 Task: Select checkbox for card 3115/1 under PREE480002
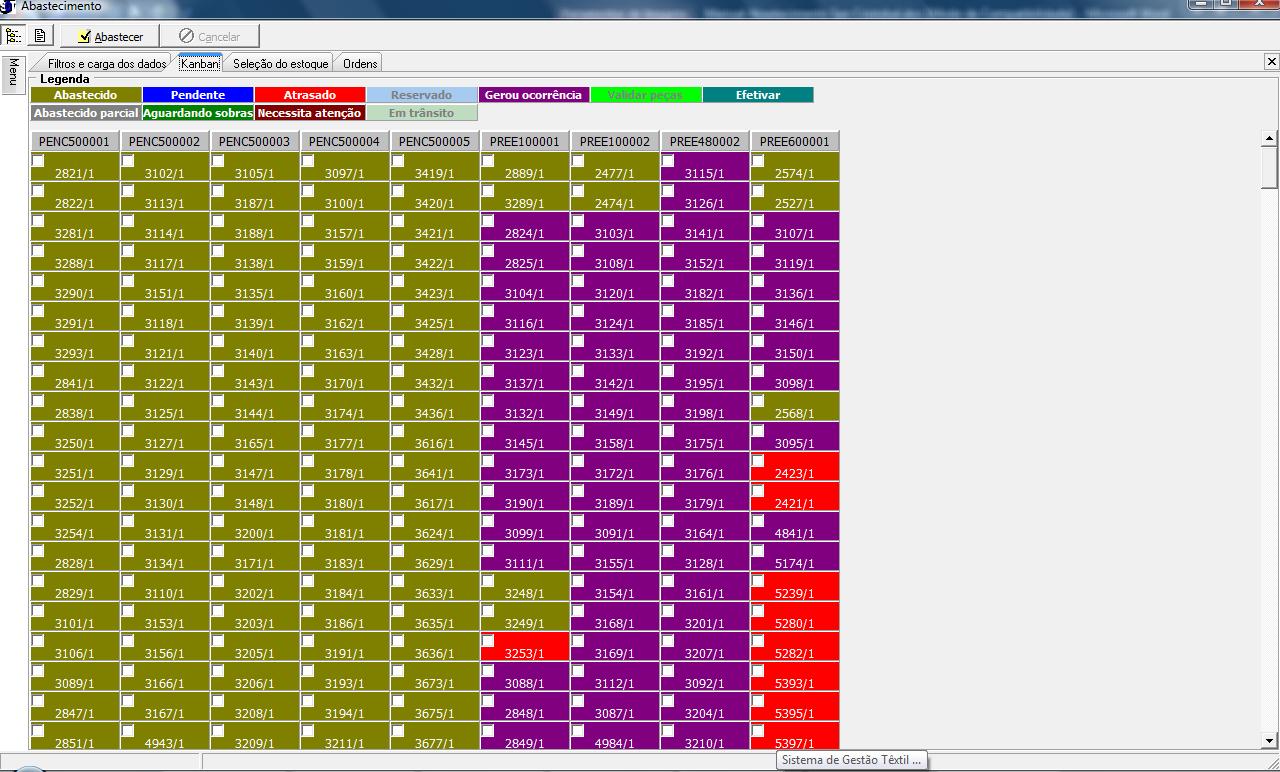[x=668, y=161]
